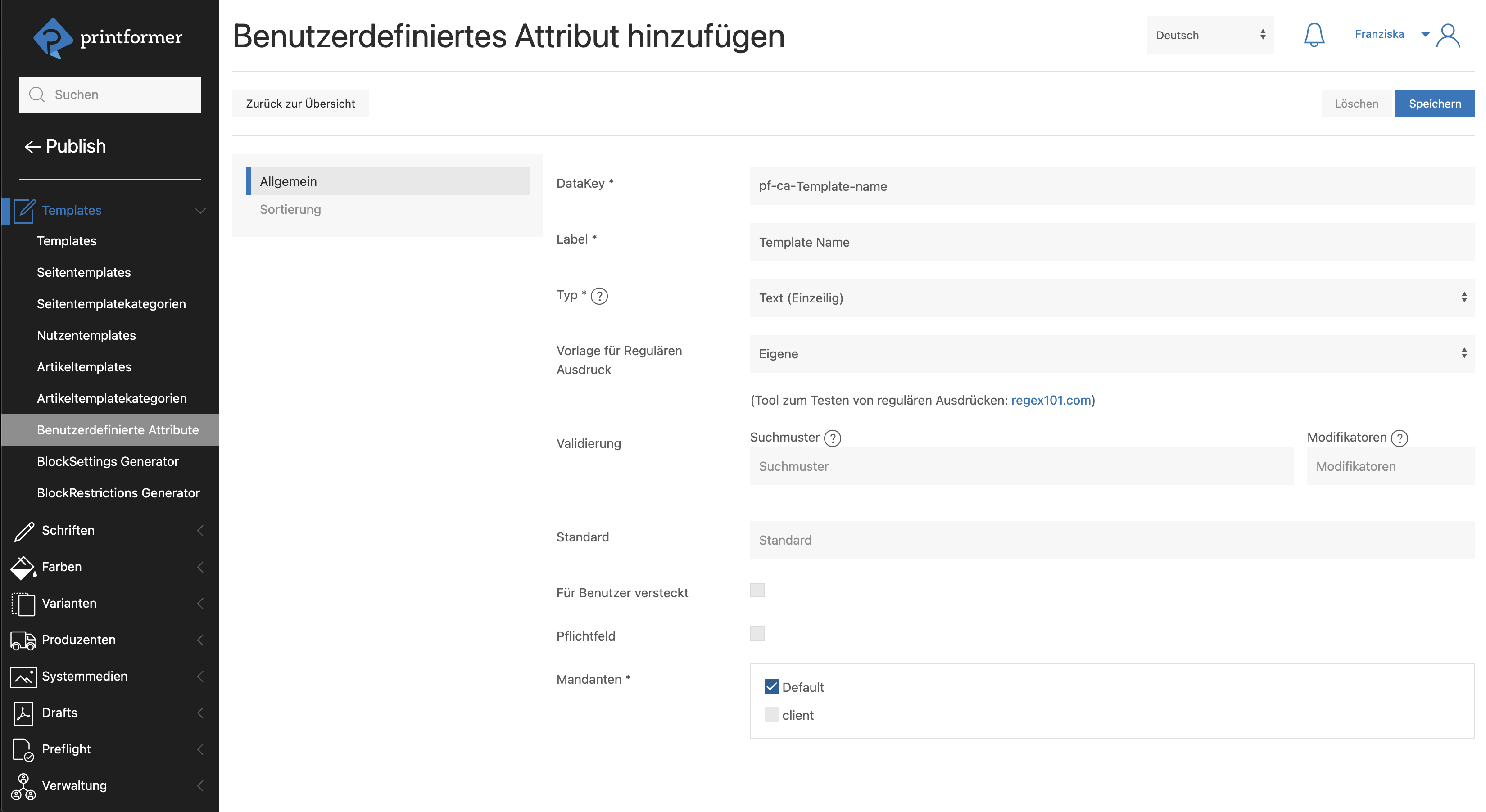Click the Speichern button
1486x812 pixels.
1434,104
